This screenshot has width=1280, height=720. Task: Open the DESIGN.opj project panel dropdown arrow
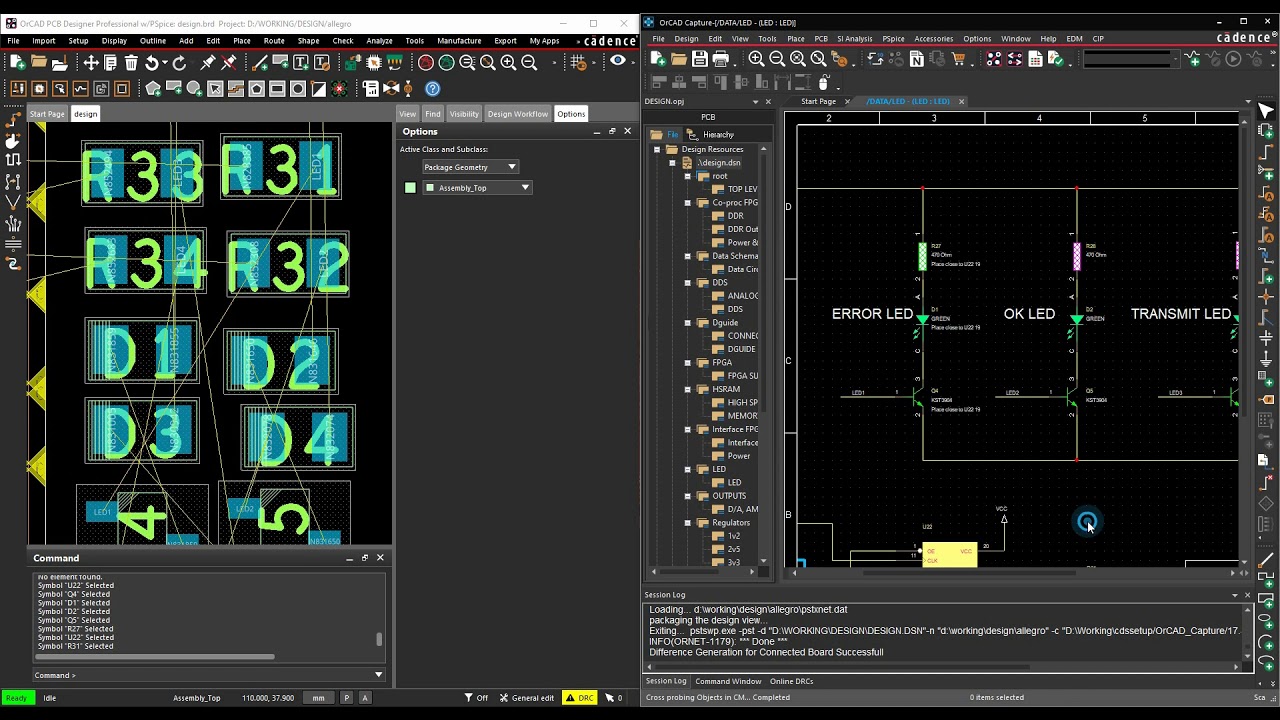point(755,102)
